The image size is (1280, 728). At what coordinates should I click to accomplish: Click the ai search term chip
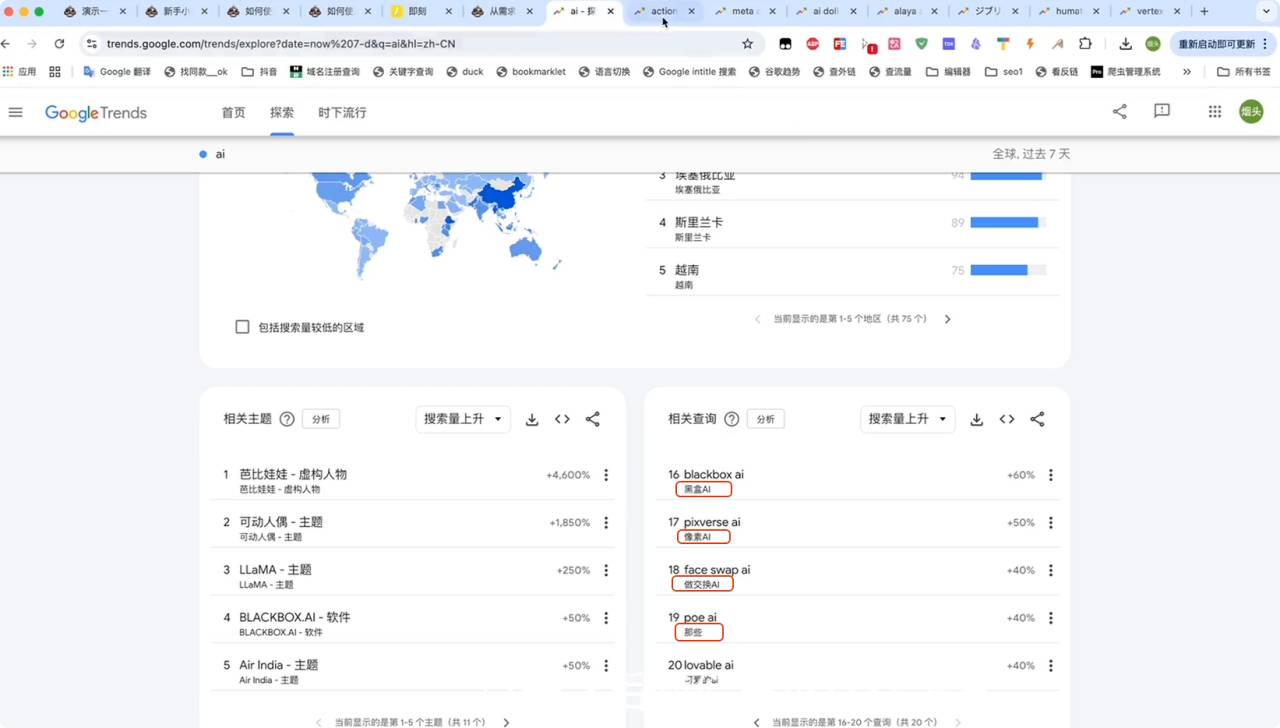point(213,154)
